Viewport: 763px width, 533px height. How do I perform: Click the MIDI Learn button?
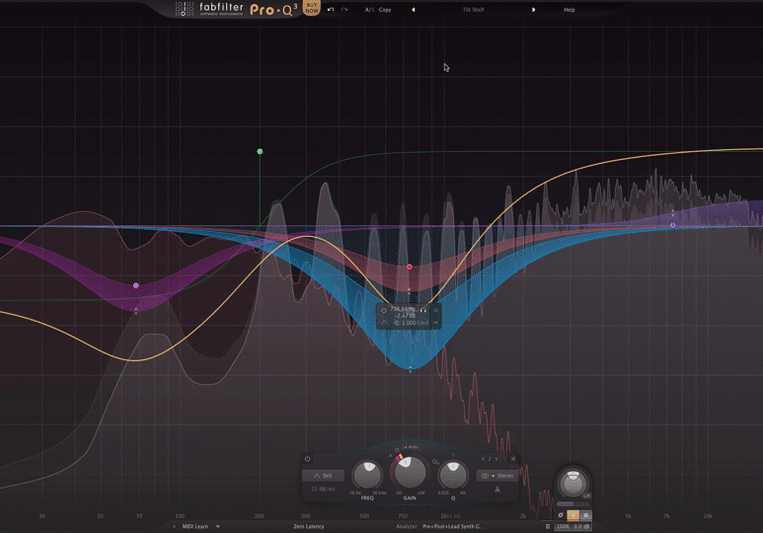[195, 526]
